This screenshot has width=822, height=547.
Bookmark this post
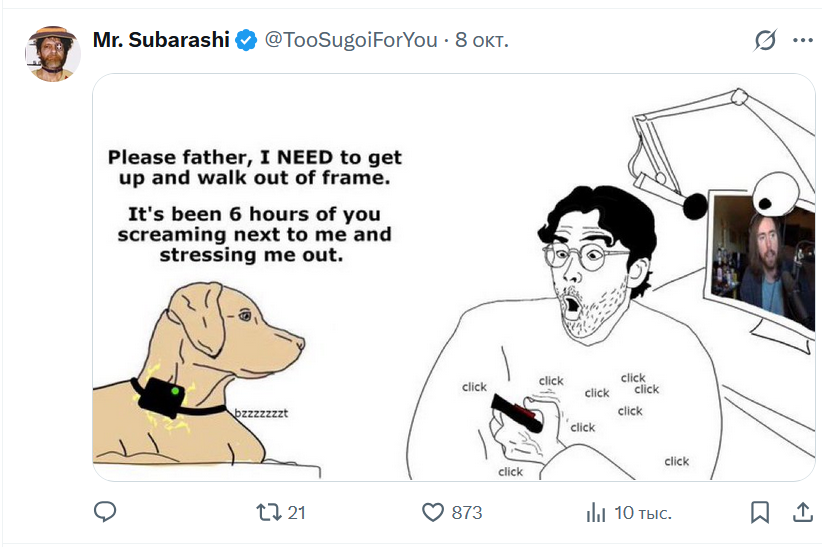click(760, 512)
